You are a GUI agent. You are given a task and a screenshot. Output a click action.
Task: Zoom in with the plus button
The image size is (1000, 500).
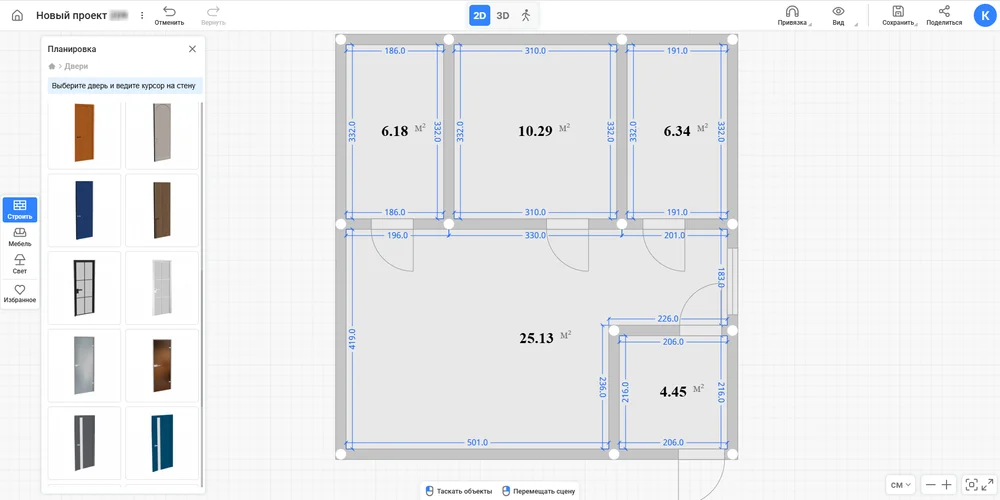coord(946,485)
